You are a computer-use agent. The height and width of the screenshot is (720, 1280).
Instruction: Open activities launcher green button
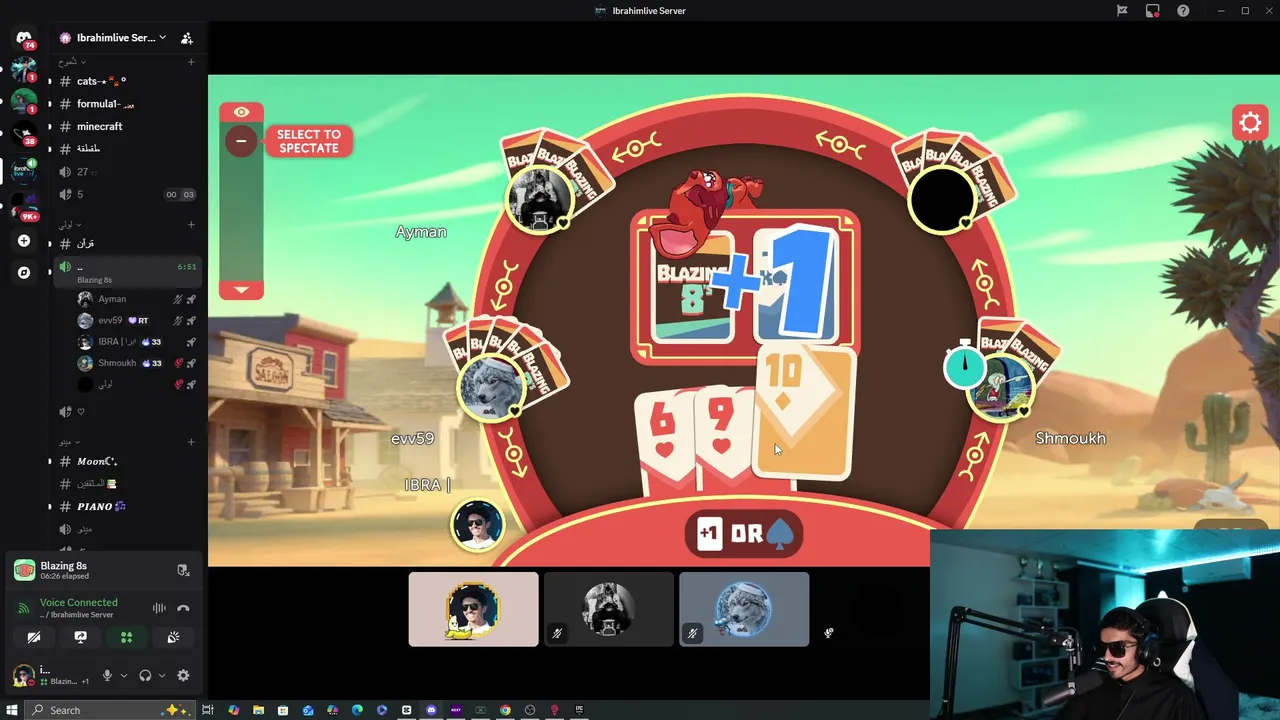click(x=127, y=637)
